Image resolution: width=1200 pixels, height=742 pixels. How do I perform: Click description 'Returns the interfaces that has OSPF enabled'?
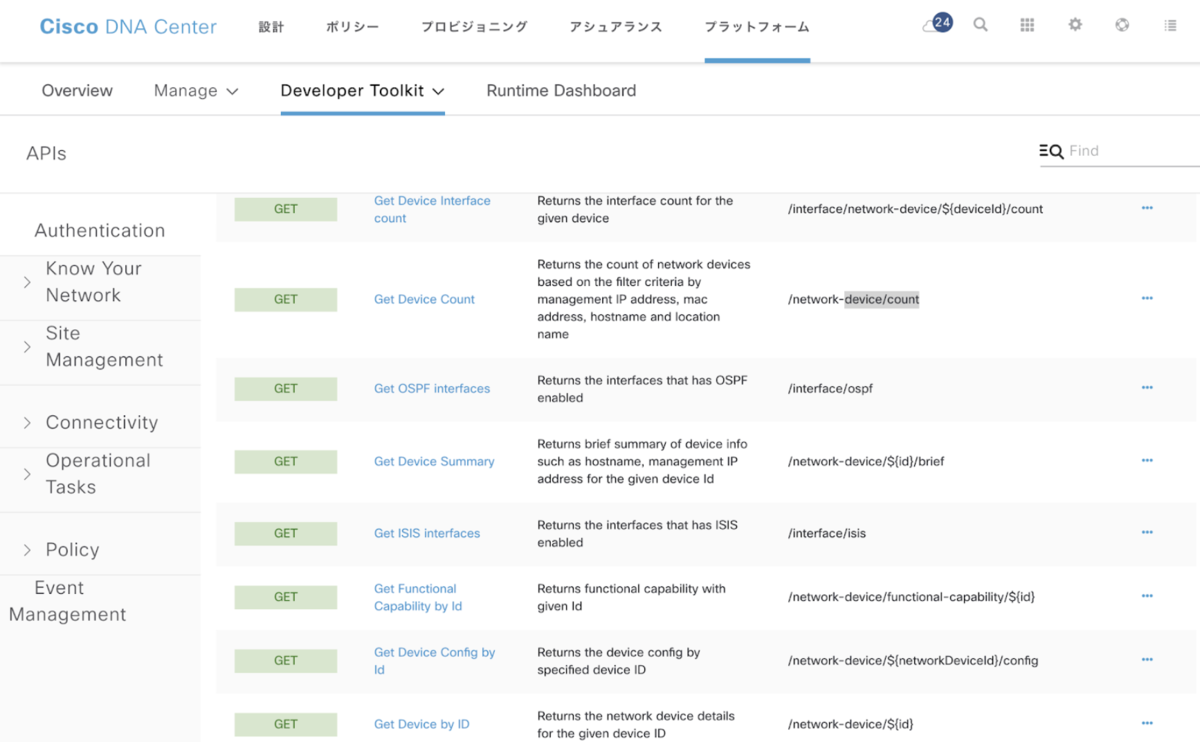(x=642, y=388)
